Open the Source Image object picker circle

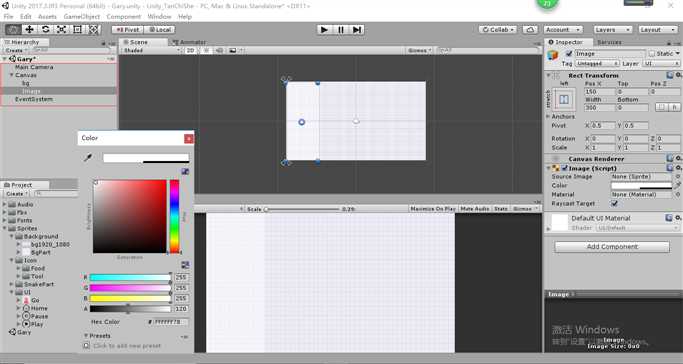point(677,176)
